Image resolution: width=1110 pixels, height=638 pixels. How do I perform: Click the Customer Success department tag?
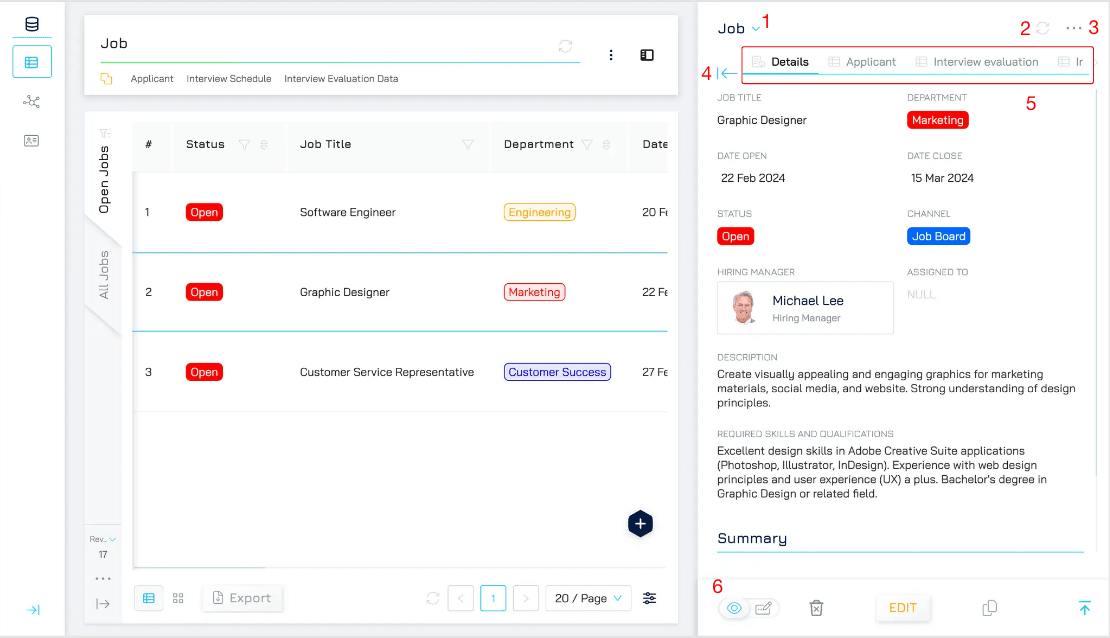557,372
